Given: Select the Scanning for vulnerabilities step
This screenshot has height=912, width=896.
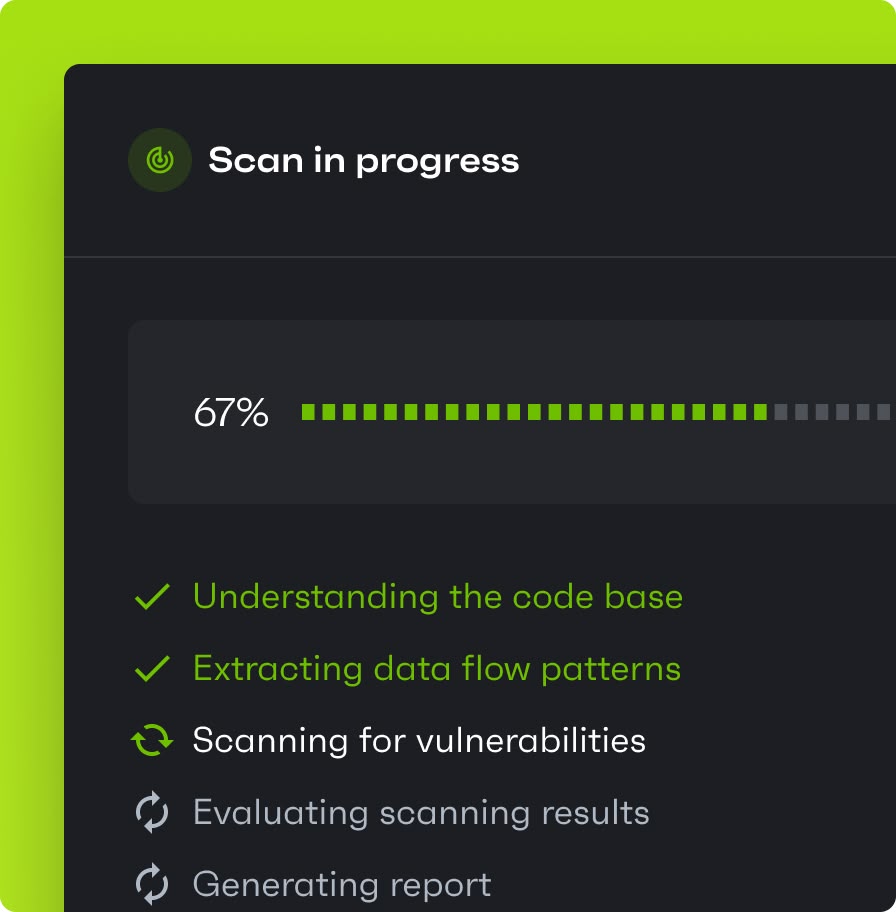Looking at the screenshot, I should tap(419, 740).
